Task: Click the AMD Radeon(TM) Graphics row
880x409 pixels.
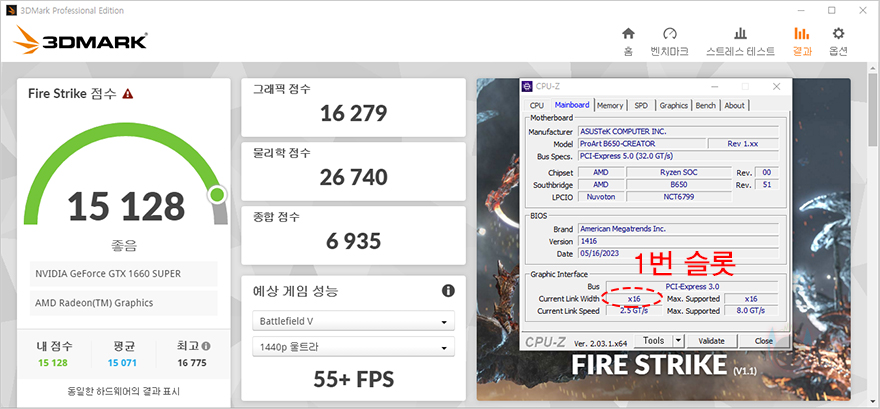Action: pos(123,303)
